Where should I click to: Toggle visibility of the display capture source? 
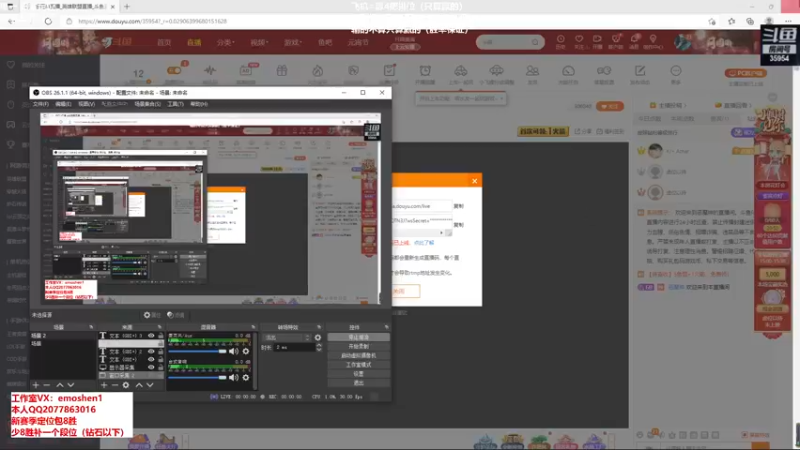point(151,367)
